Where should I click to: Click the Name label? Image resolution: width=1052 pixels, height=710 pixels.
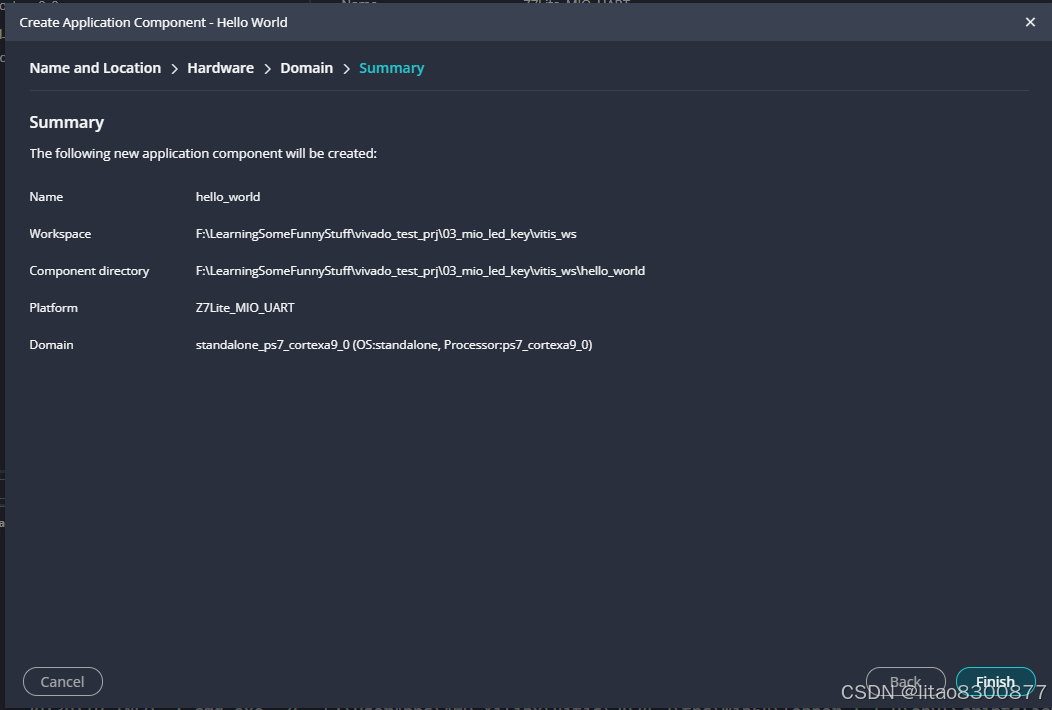[46, 197]
